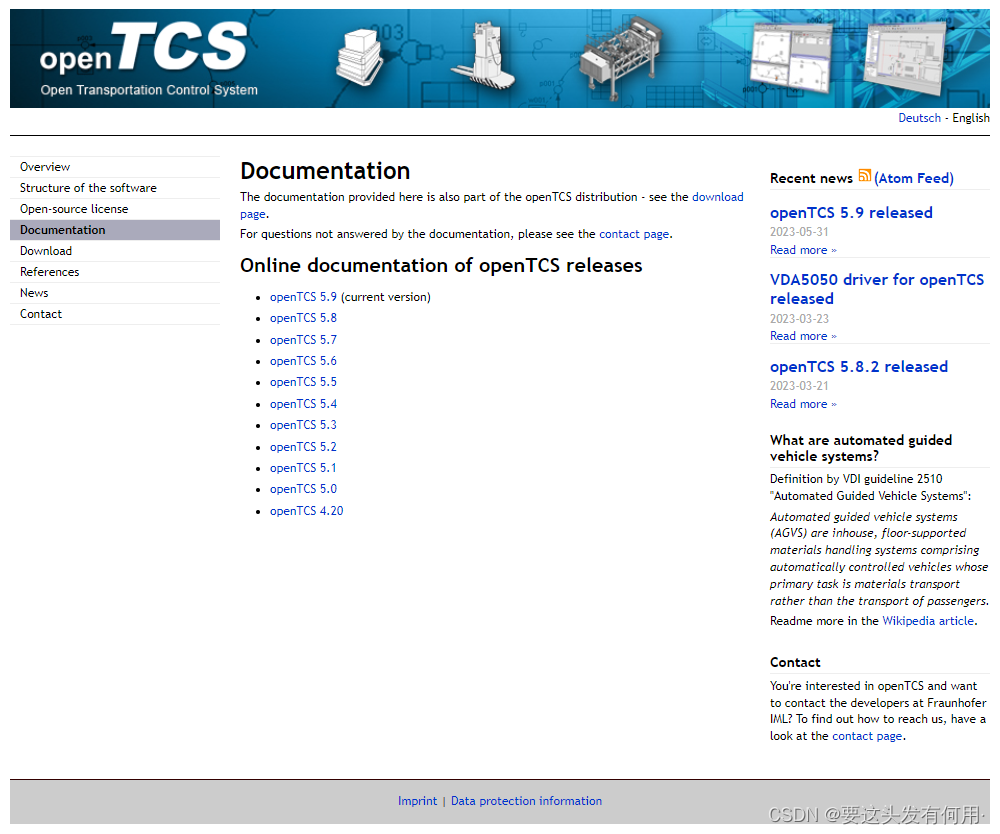Open openTCS 5.3 documentation

pos(303,425)
